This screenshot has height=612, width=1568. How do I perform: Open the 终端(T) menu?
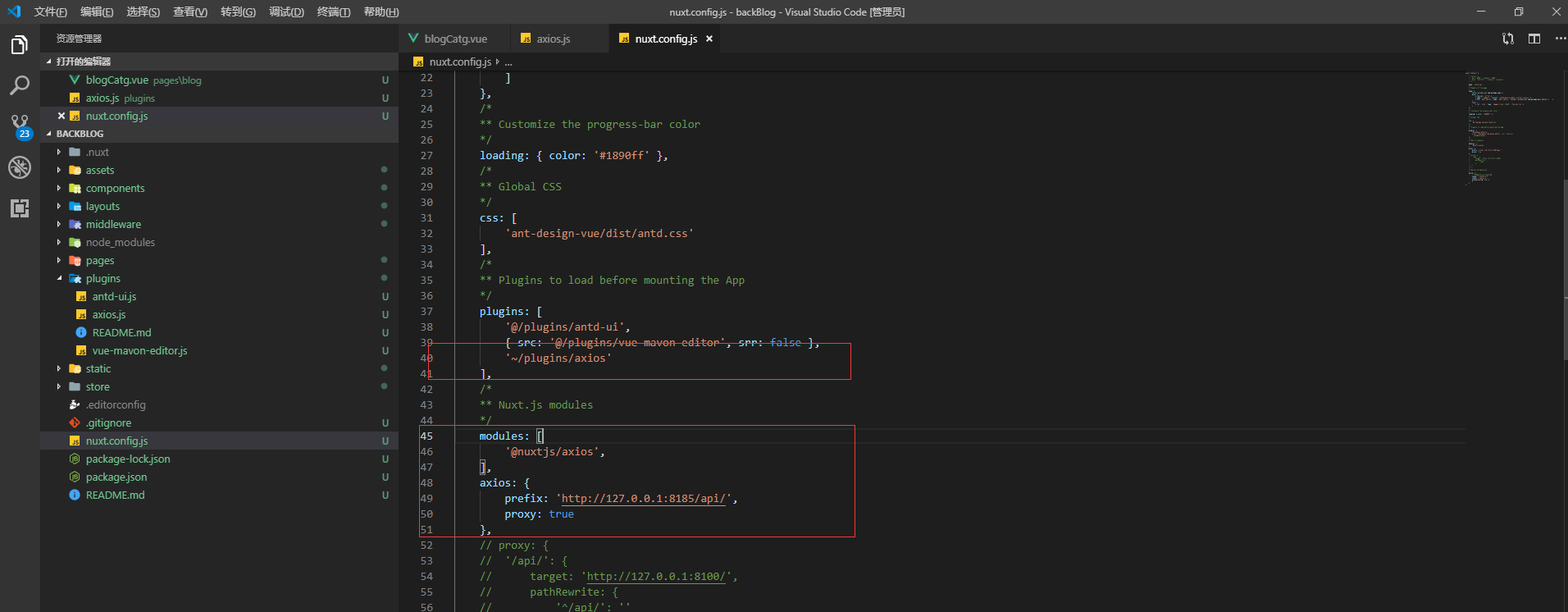point(334,11)
